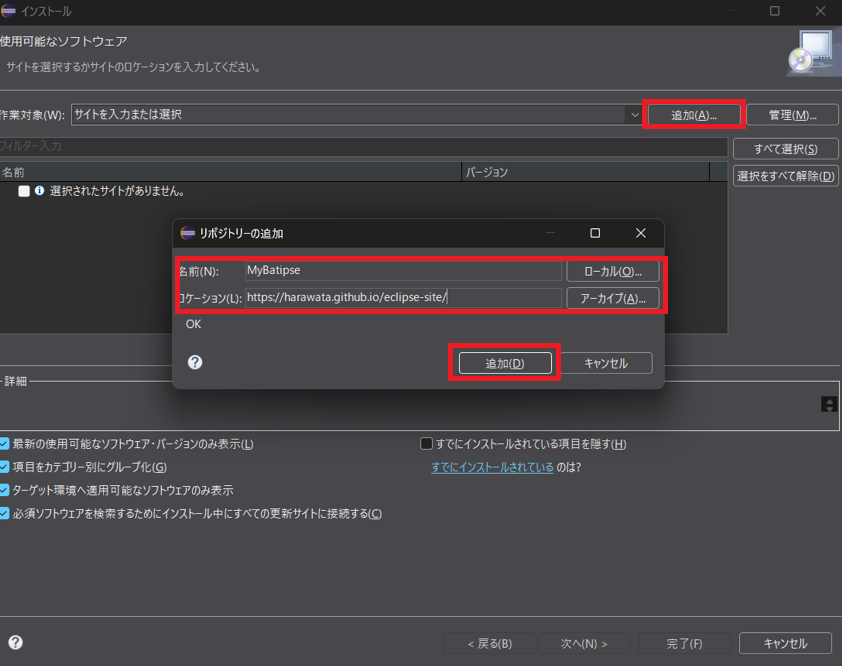Open the すでにインストールされている link

coord(492,467)
